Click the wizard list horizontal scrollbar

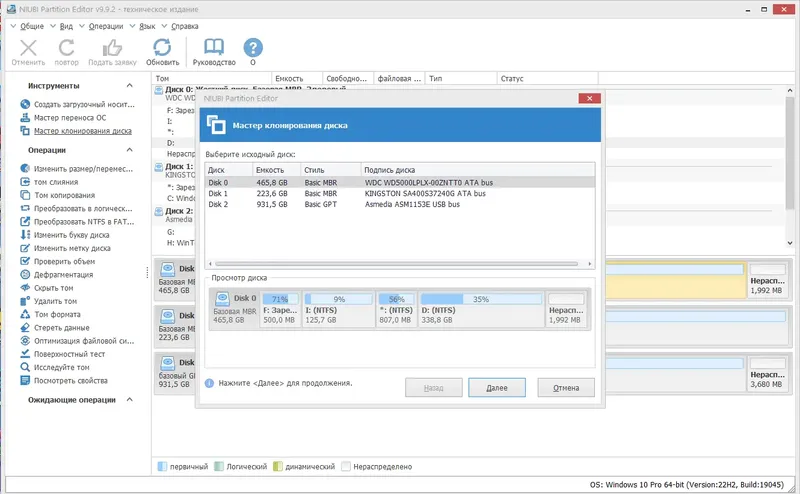coord(396,264)
